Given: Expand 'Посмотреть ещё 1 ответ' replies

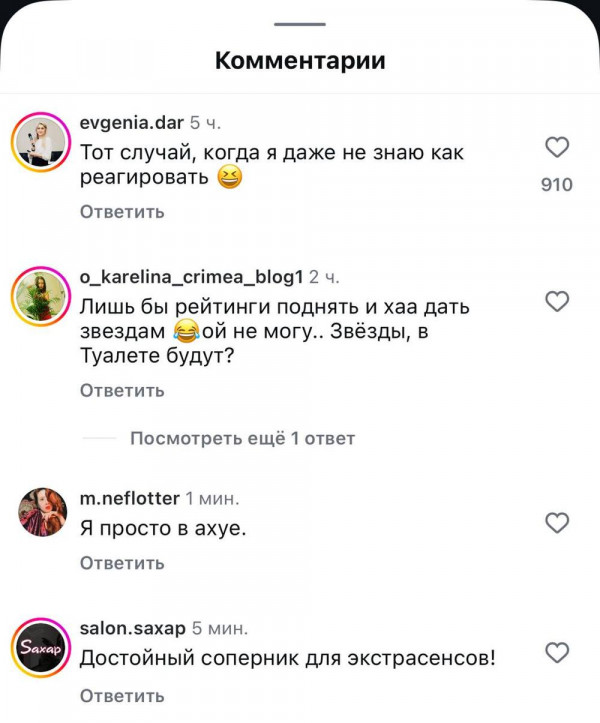Looking at the screenshot, I should coord(243,438).
